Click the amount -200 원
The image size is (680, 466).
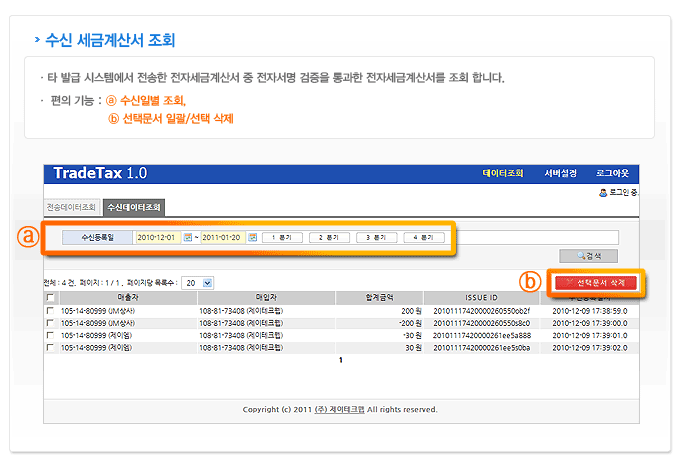tap(410, 323)
